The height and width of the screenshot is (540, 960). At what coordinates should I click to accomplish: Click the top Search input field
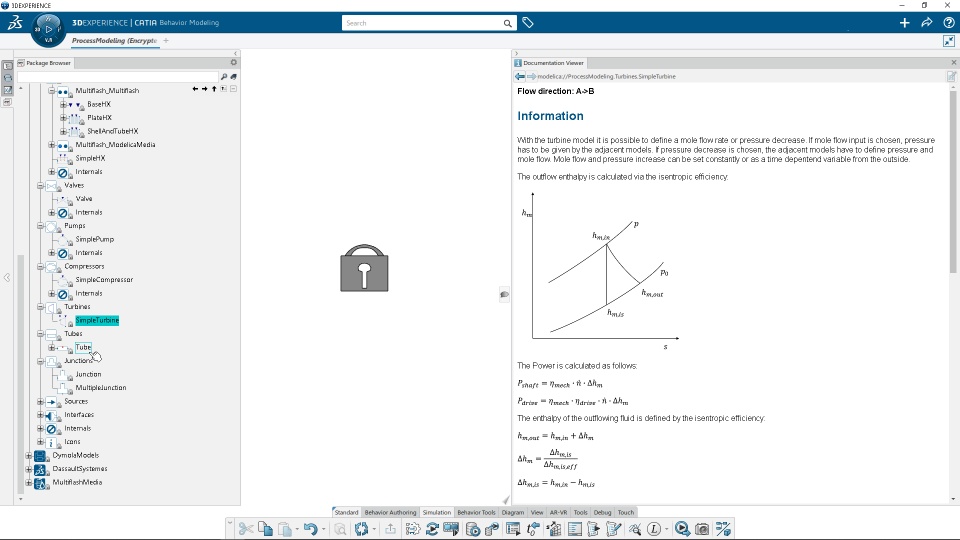pos(422,23)
